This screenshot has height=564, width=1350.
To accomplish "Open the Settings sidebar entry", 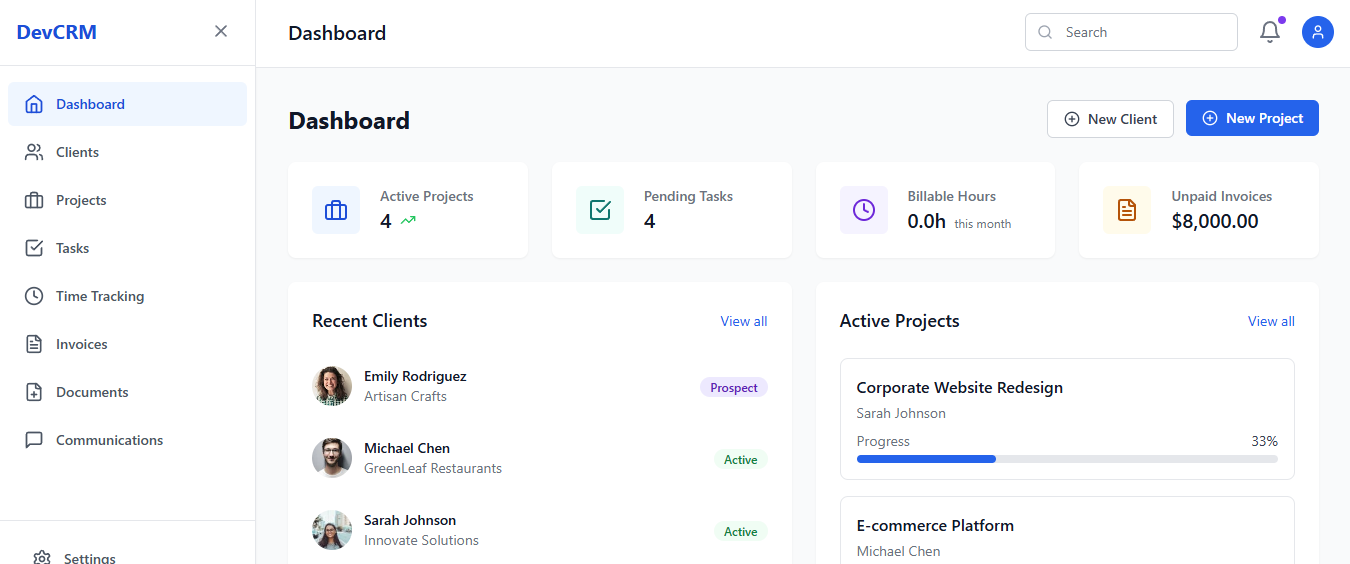I will point(127,553).
